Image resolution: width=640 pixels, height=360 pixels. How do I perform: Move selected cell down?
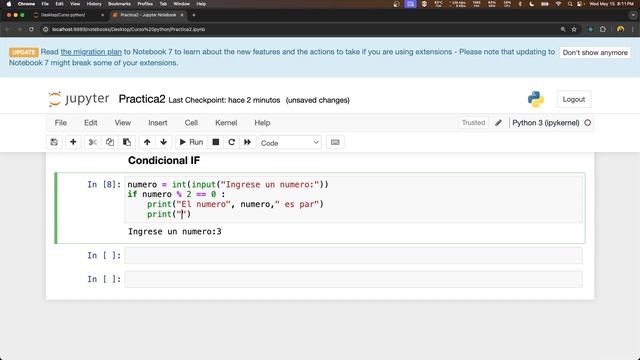(x=164, y=142)
